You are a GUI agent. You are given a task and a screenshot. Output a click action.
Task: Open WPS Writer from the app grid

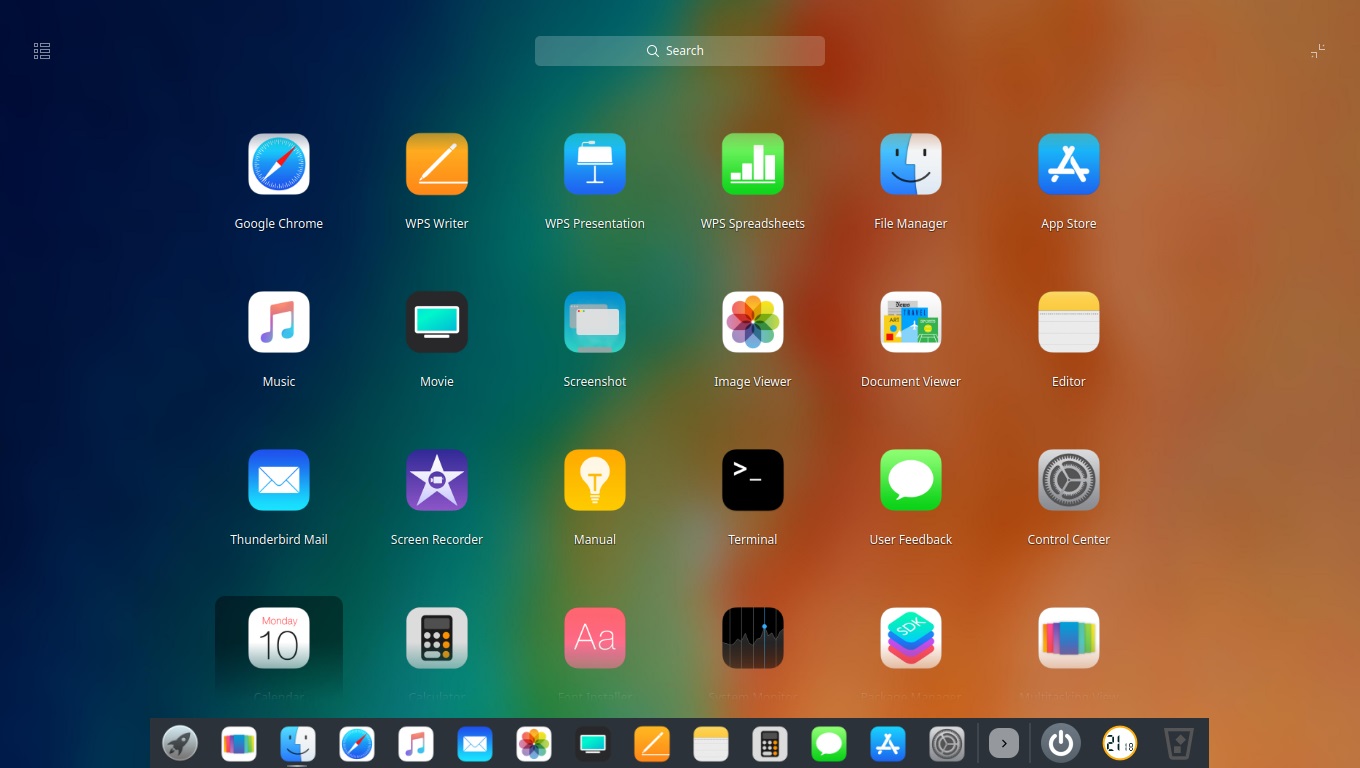tap(437, 164)
